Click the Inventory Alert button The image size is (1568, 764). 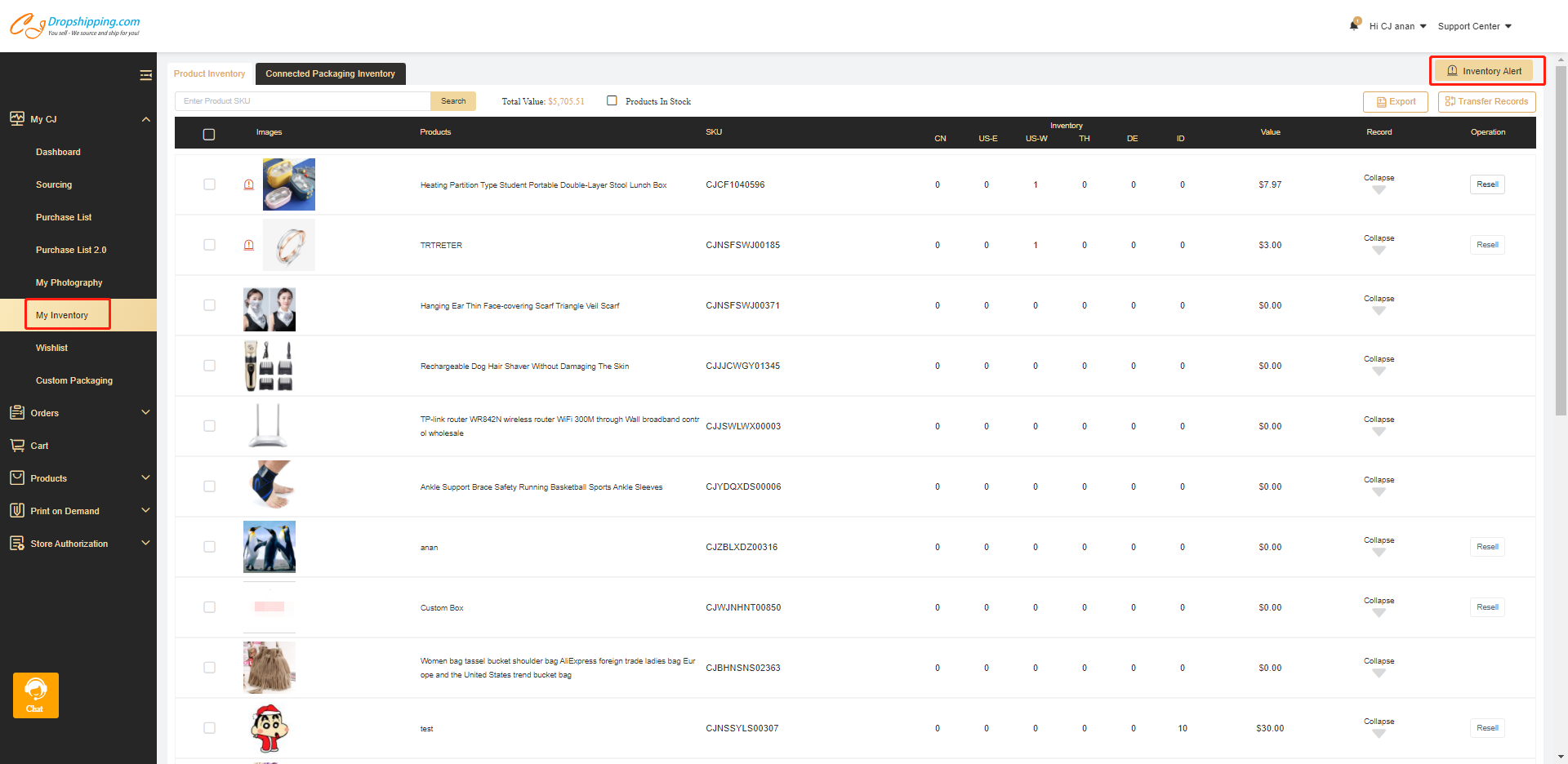tap(1486, 71)
